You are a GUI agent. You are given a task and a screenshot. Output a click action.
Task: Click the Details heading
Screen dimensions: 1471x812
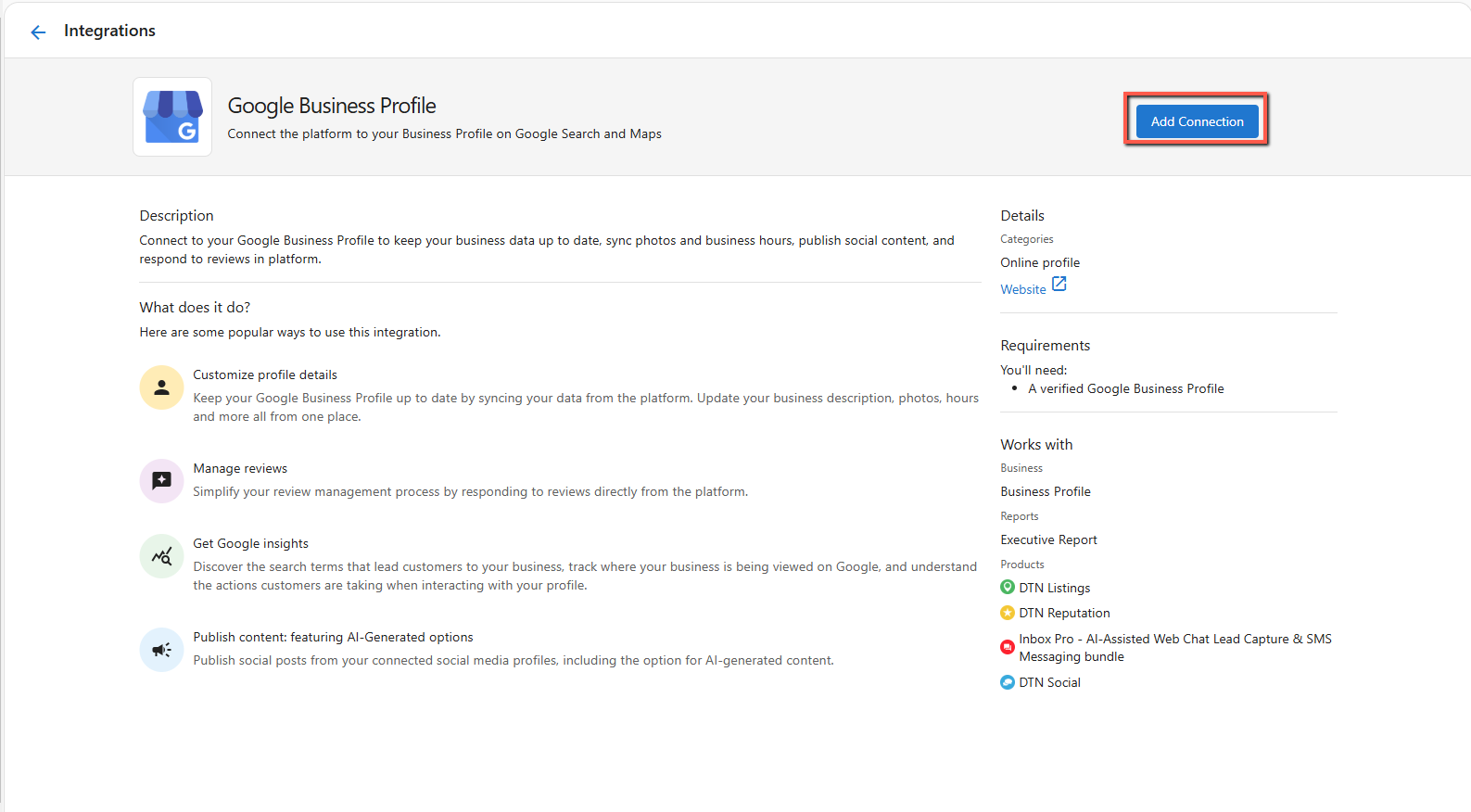[1022, 215]
